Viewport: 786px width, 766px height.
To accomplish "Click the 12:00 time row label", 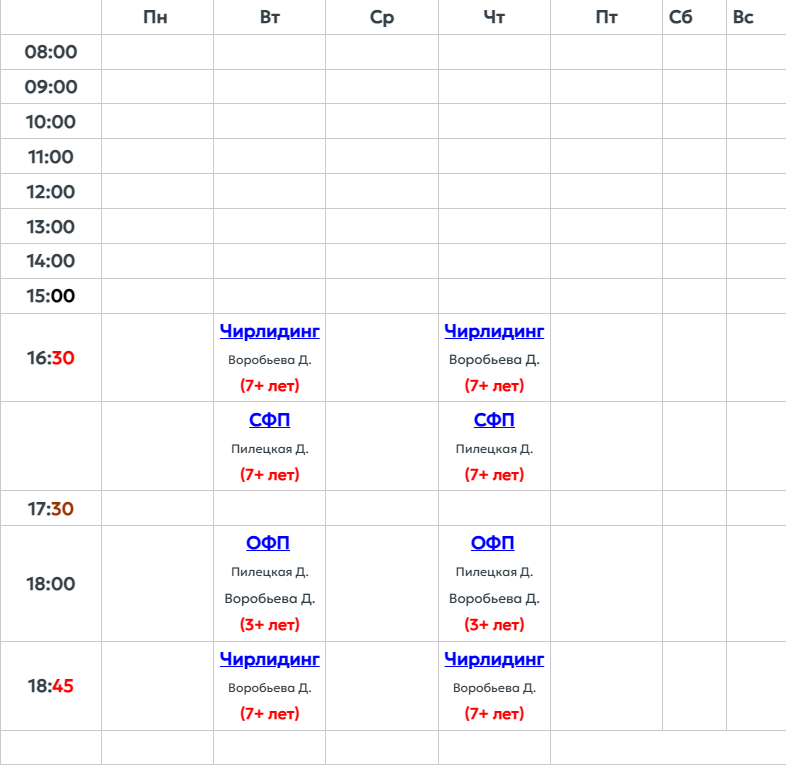I will click(51, 191).
